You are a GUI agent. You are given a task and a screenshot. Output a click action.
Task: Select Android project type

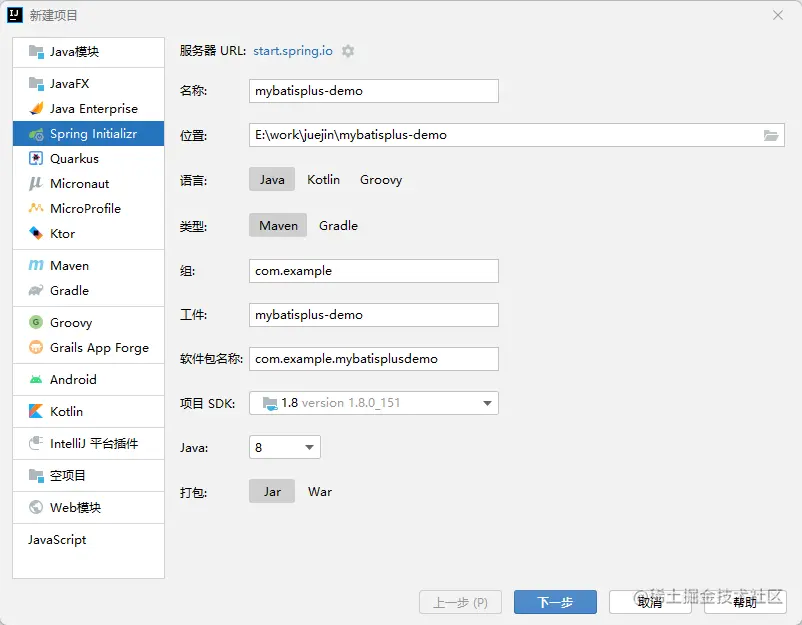[88, 380]
